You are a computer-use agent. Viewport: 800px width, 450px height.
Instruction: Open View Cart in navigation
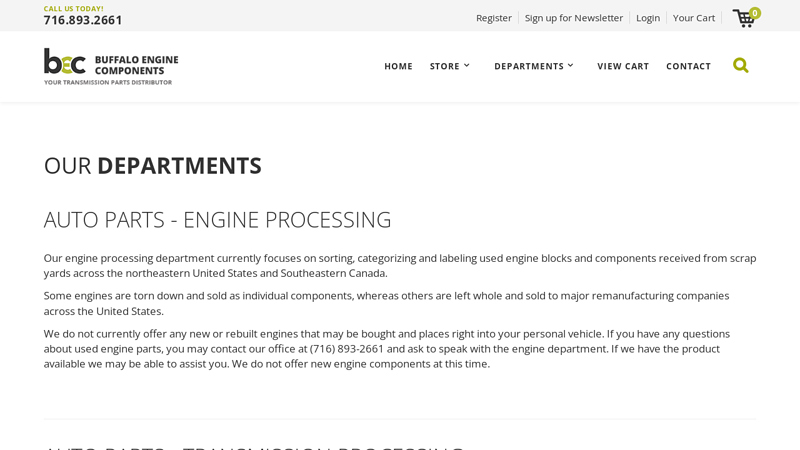pyautogui.click(x=623, y=66)
